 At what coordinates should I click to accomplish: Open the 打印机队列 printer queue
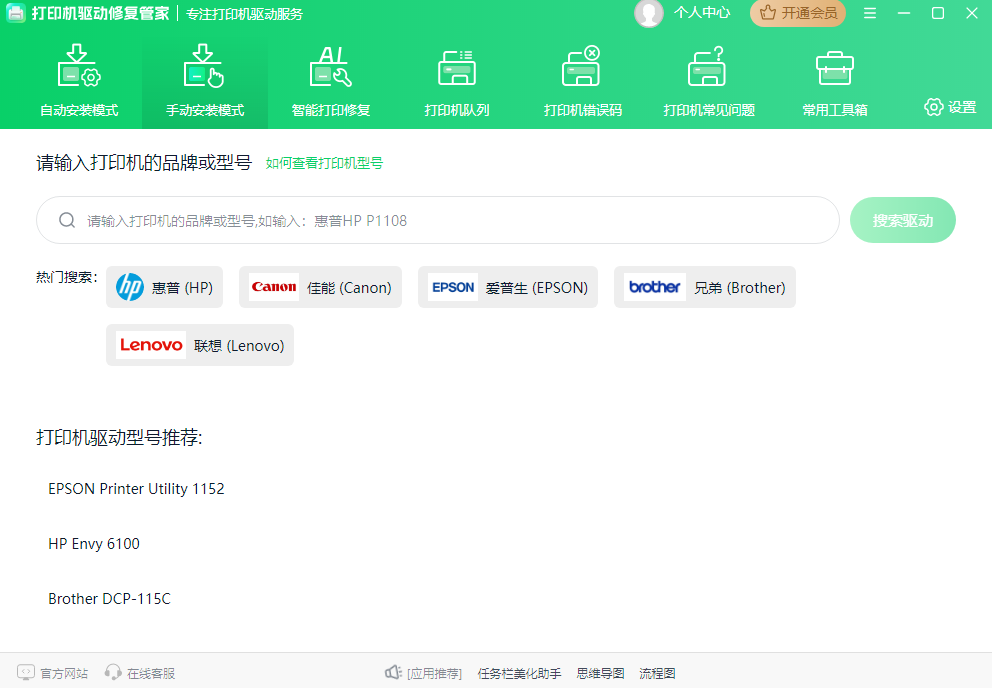(x=456, y=80)
